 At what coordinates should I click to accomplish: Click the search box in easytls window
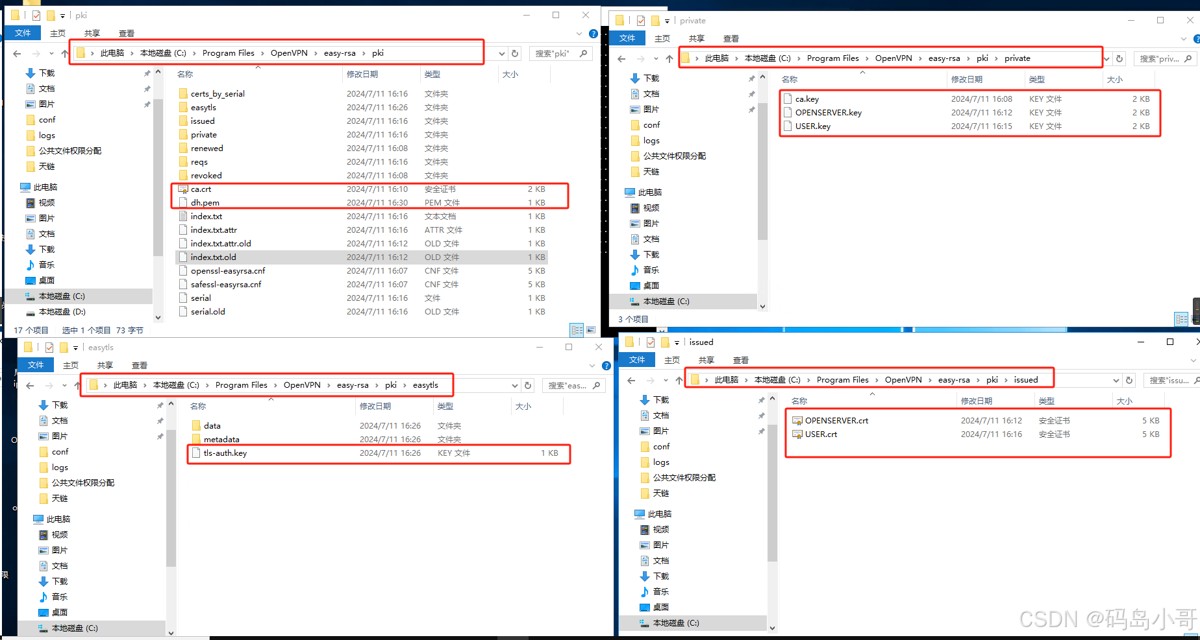pyautogui.click(x=575, y=385)
